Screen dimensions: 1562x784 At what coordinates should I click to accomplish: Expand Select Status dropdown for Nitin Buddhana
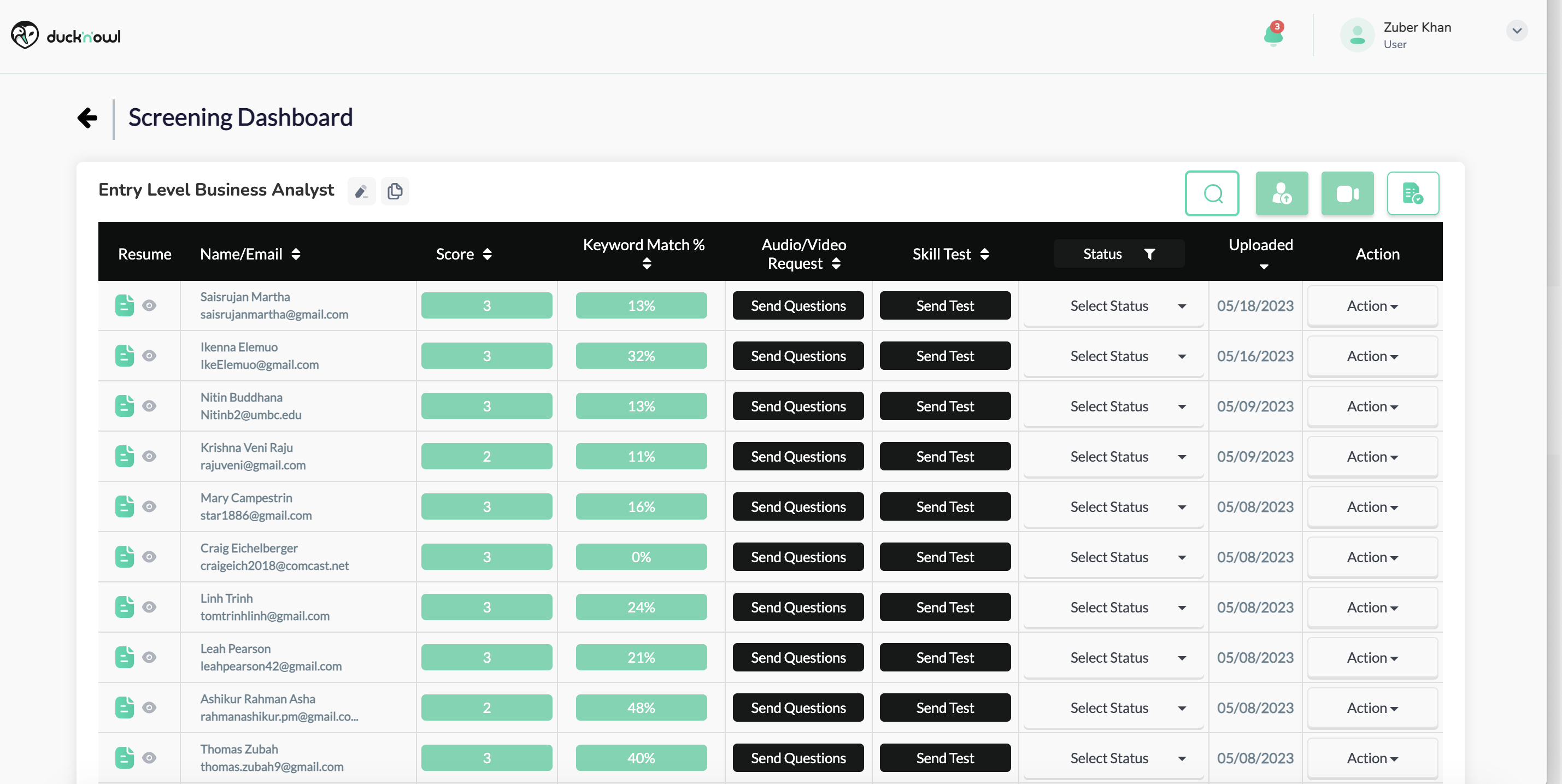(1113, 406)
